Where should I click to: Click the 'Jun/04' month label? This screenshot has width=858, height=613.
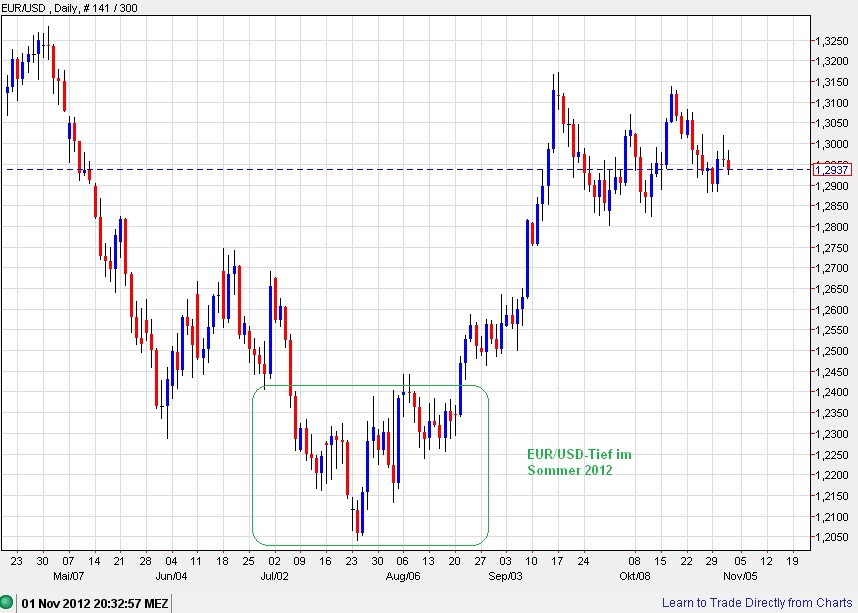[171, 576]
